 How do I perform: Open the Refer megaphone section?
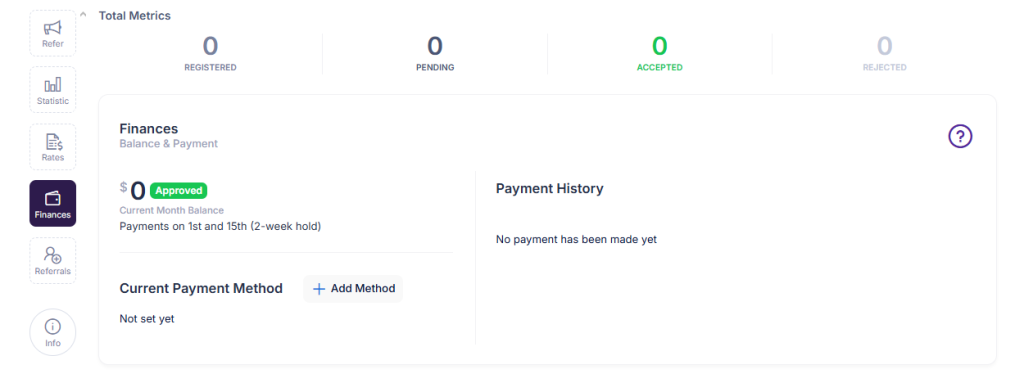[52, 33]
